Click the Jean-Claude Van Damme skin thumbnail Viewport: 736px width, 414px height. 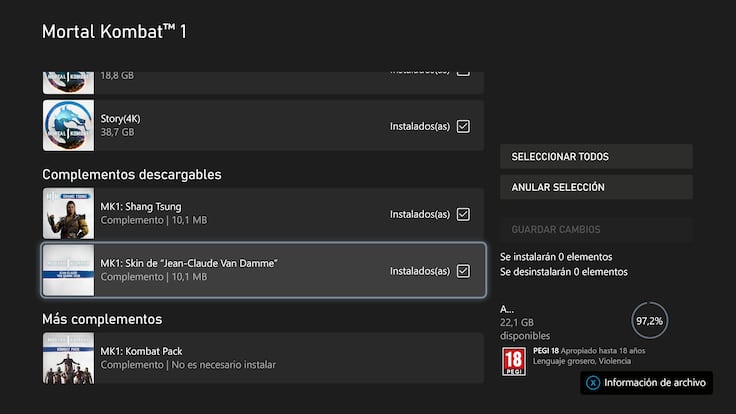(x=69, y=270)
